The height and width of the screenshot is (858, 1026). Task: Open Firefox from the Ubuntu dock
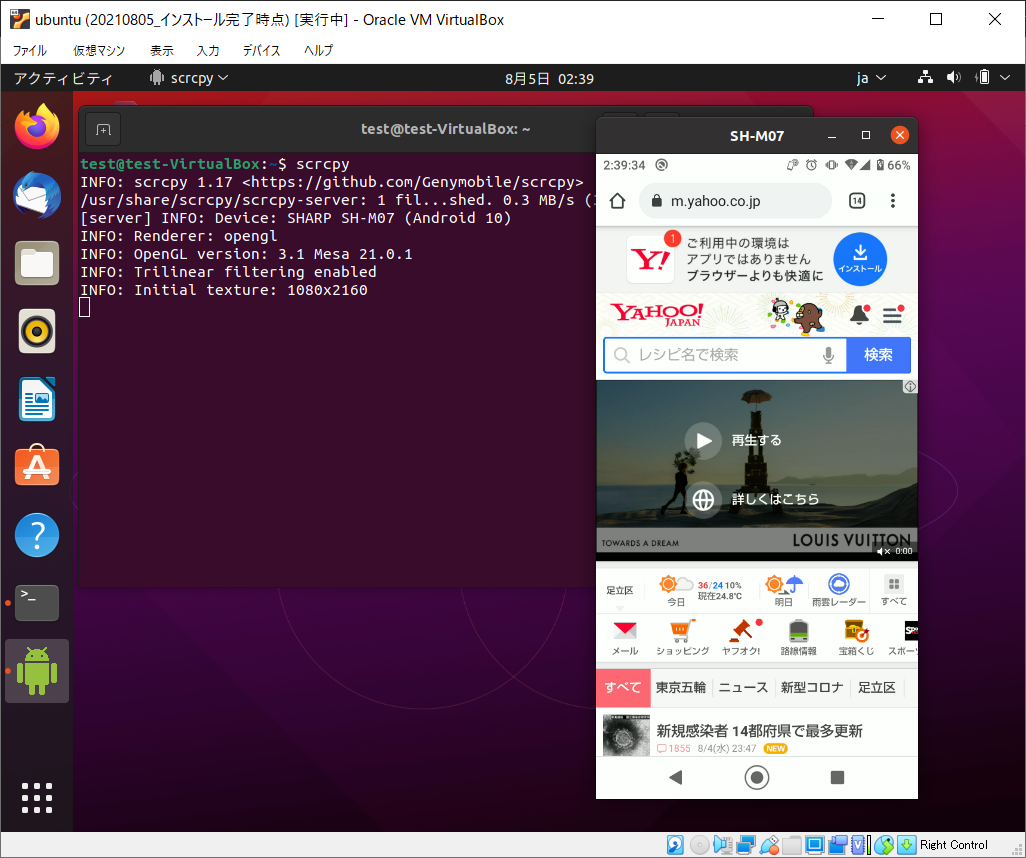37,127
